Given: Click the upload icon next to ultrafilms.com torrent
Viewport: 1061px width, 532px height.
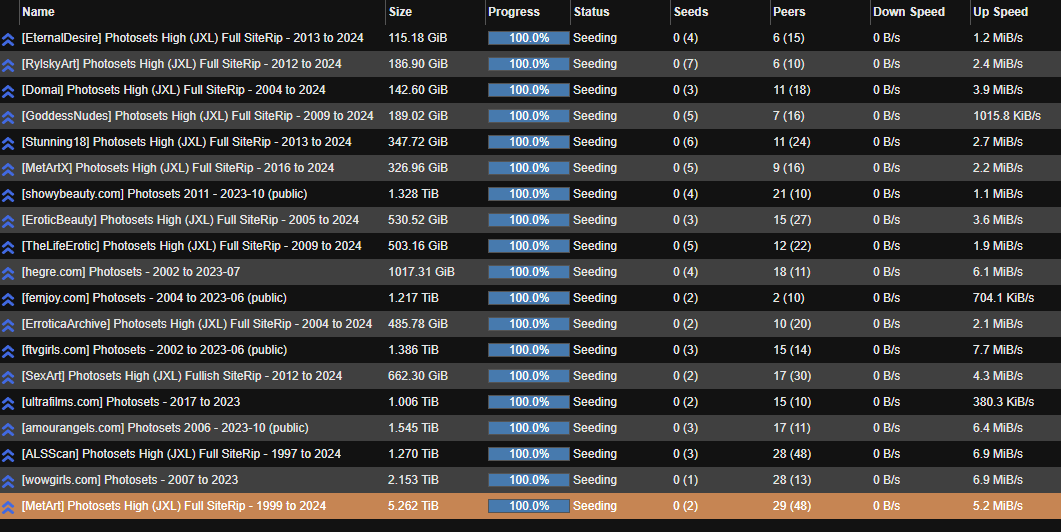Looking at the screenshot, I should pos(8,402).
